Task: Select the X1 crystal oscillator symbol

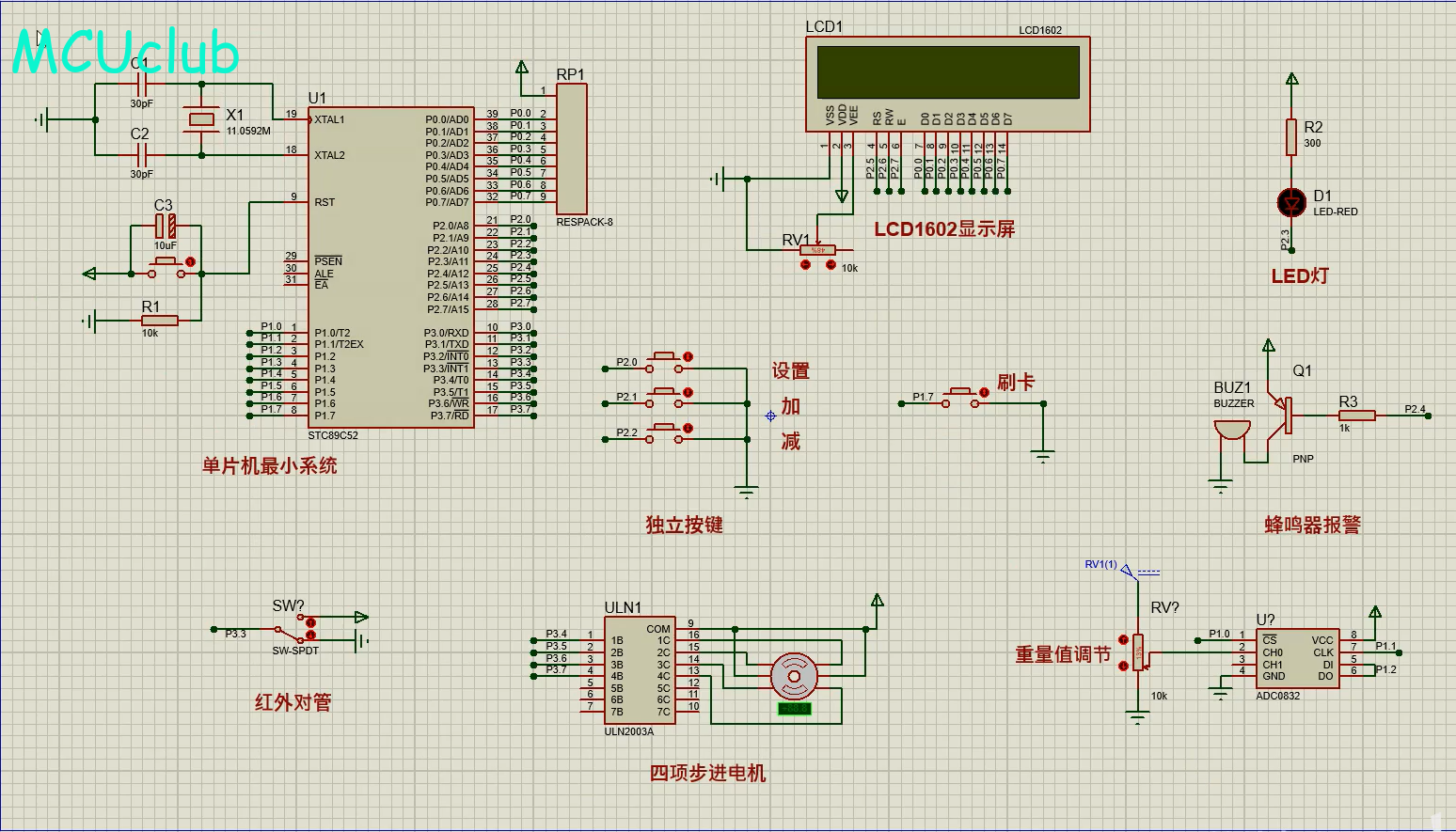Action: [201, 118]
